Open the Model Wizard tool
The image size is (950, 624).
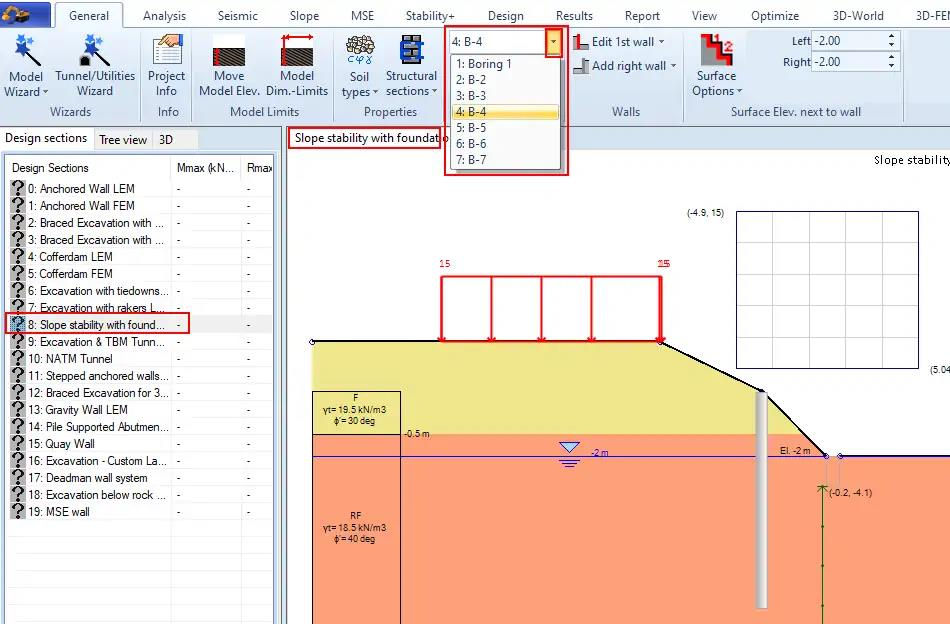[25, 65]
